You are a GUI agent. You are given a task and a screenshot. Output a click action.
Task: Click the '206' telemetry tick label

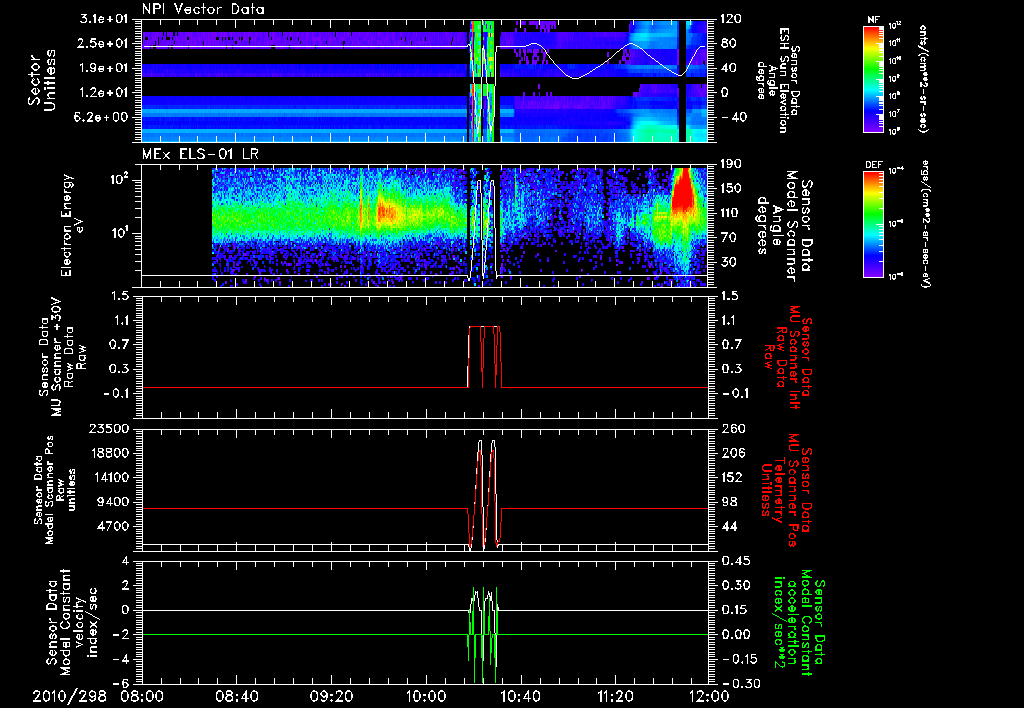click(x=731, y=453)
